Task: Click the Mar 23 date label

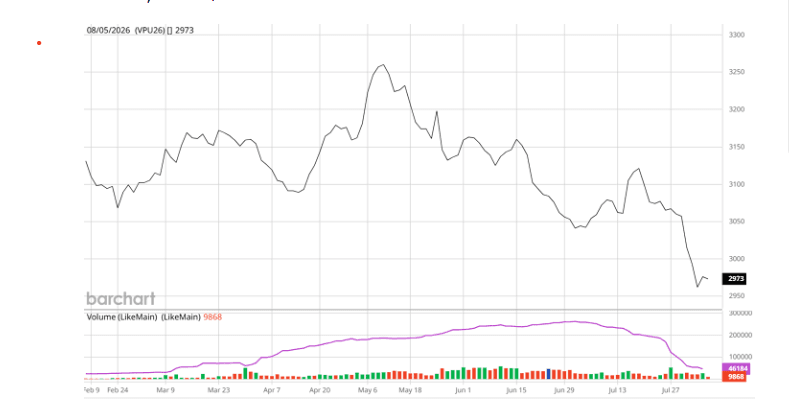Action: click(218, 390)
